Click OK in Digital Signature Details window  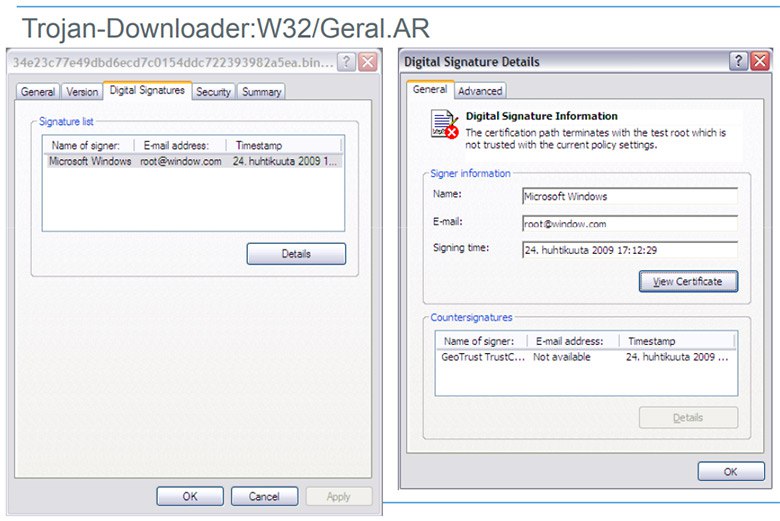(731, 472)
